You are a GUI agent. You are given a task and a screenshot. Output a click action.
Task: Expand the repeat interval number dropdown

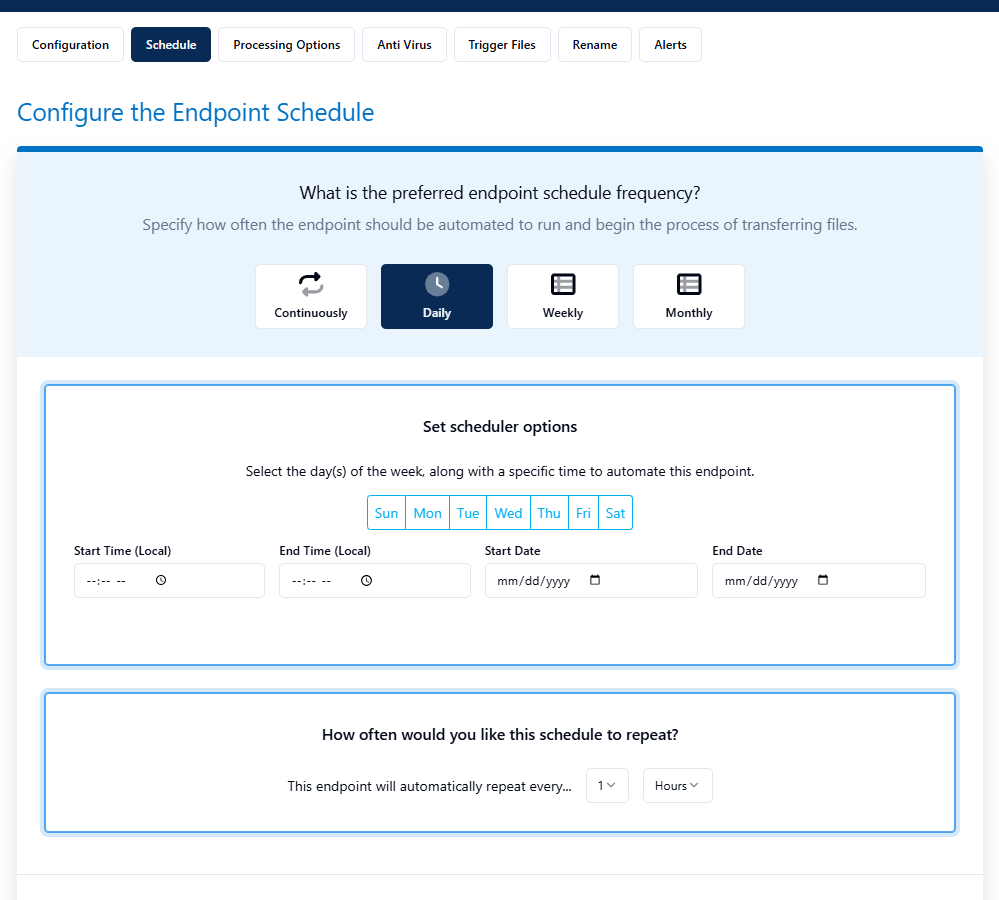[x=607, y=786]
